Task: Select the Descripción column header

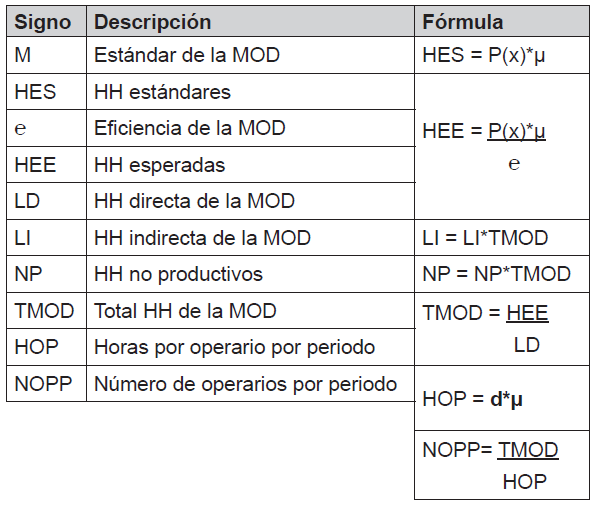Action: pos(152,22)
